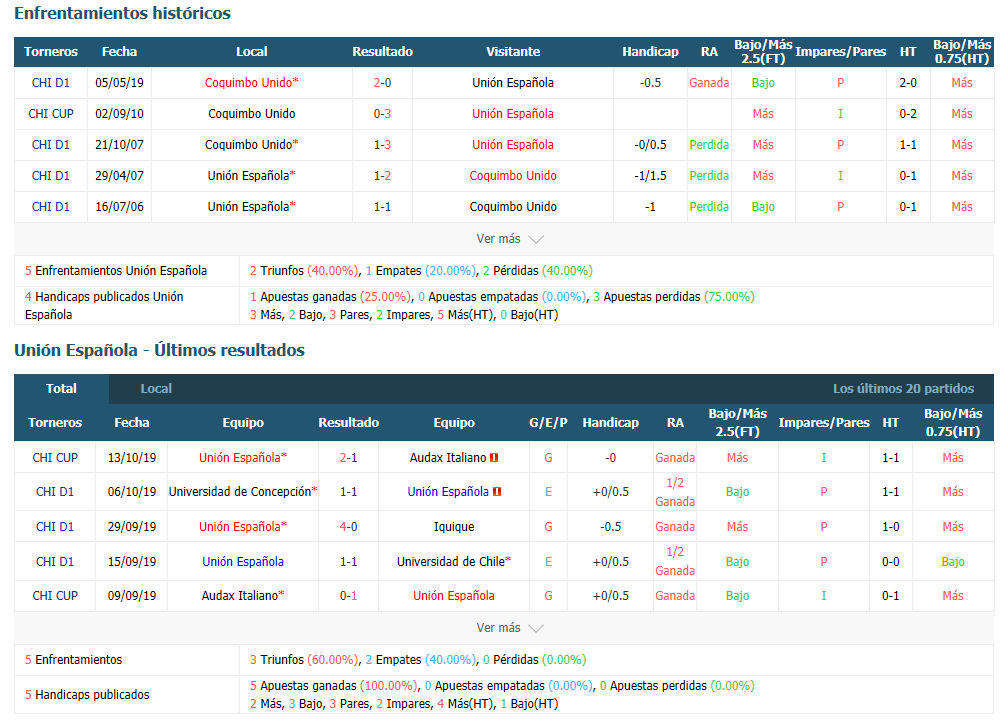
Task: Switch to the Total tab
Action: 61,389
